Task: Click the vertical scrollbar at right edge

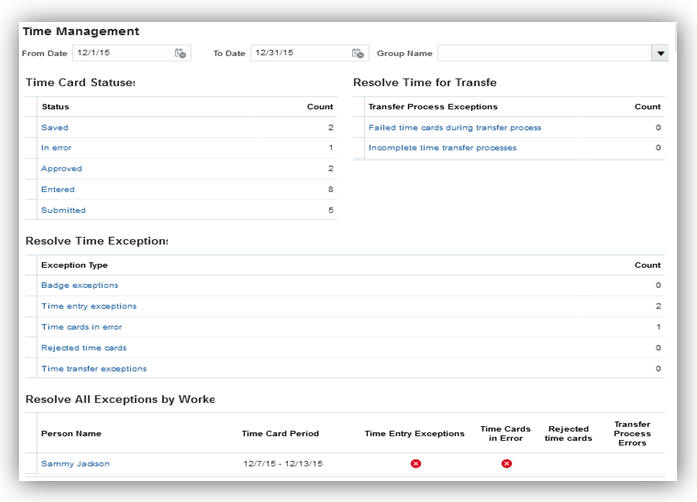Action: pyautogui.click(x=675, y=38)
